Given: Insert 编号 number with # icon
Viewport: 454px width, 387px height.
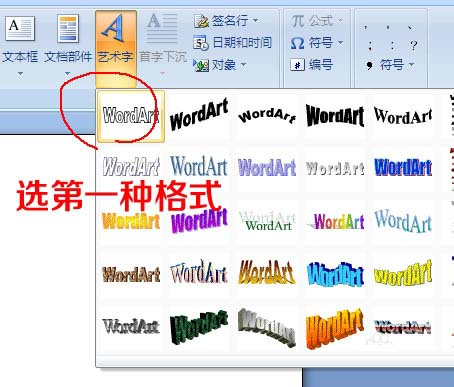Looking at the screenshot, I should tap(311, 65).
